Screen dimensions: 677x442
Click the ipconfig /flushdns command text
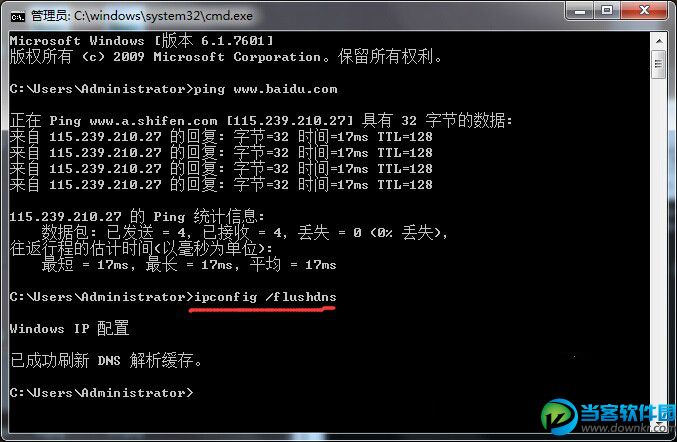tap(265, 297)
